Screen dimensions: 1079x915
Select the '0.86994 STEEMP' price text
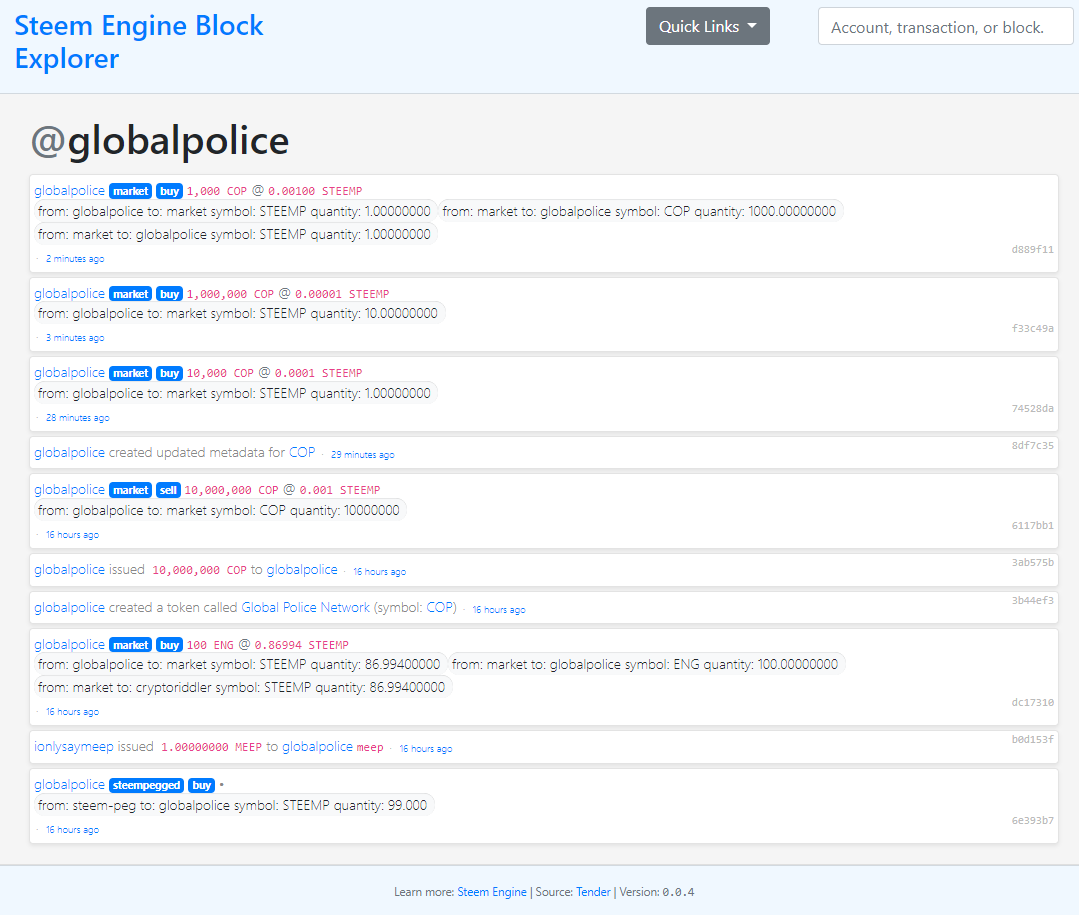301,645
